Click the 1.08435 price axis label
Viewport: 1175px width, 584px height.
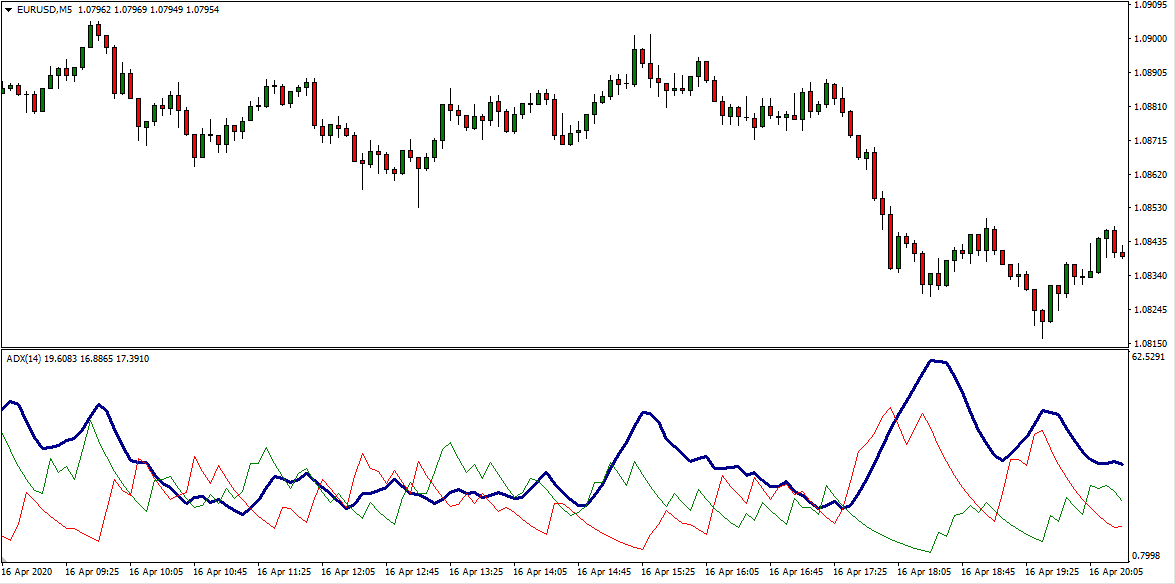[1150, 241]
